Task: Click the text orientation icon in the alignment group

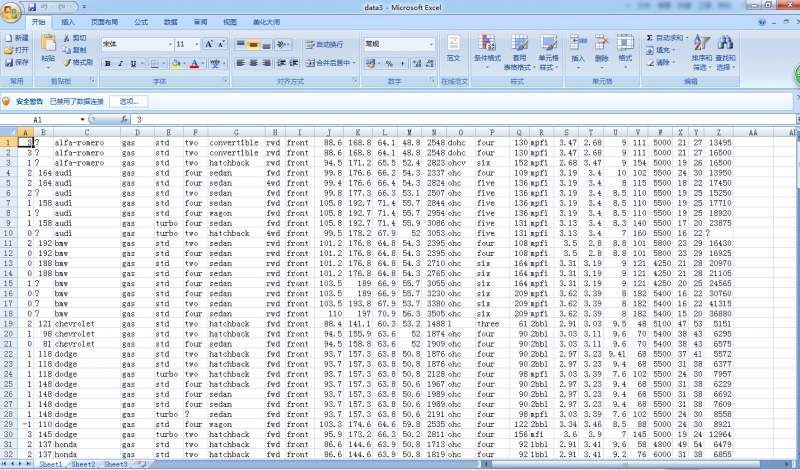Action: tap(282, 44)
